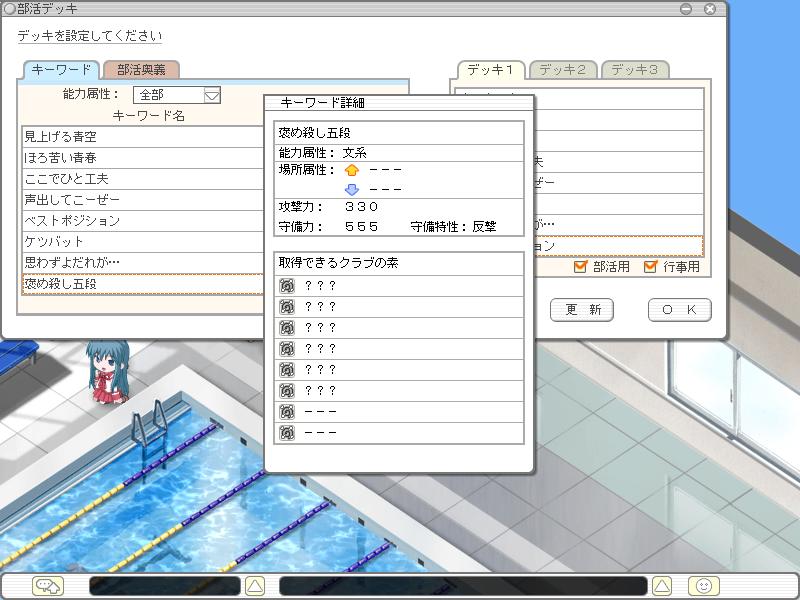Click the 更新 button

[582, 310]
